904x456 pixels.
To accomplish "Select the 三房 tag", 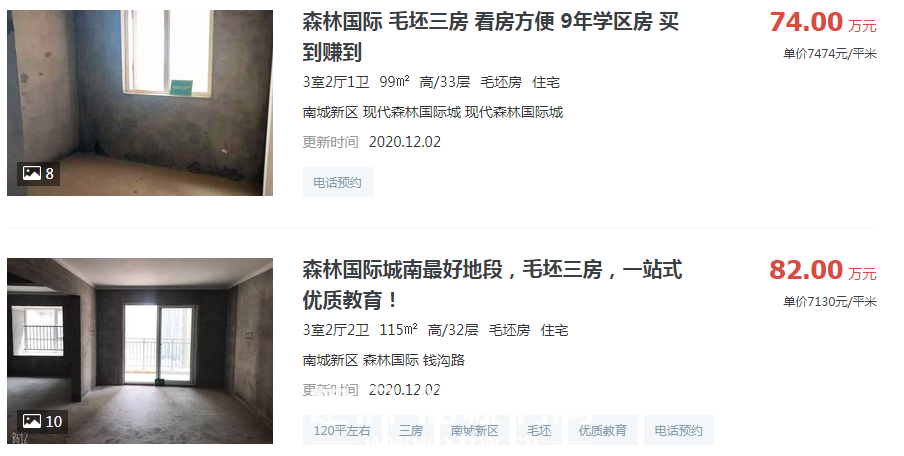I will click(x=411, y=430).
